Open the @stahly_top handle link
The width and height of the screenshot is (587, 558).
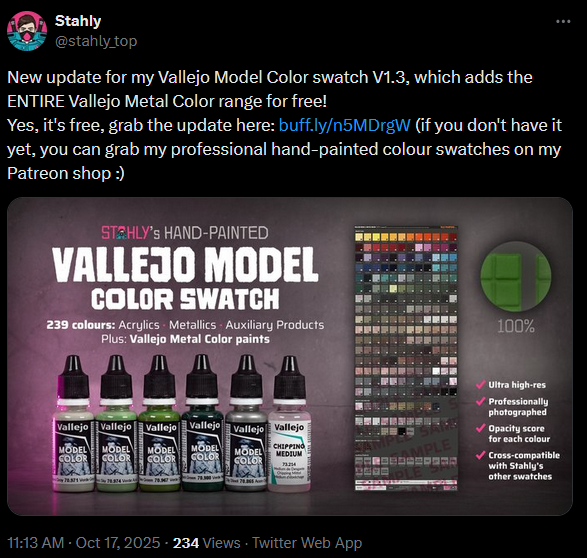96,41
